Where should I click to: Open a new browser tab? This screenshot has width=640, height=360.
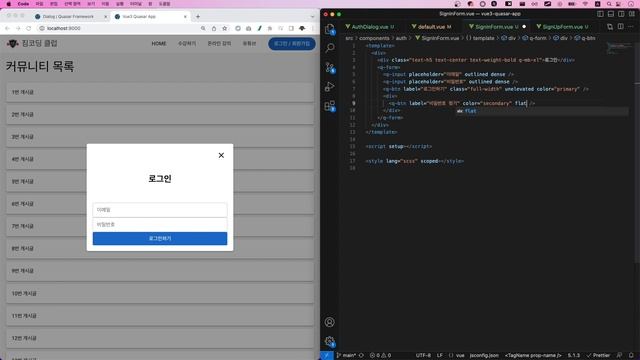(x=198, y=17)
